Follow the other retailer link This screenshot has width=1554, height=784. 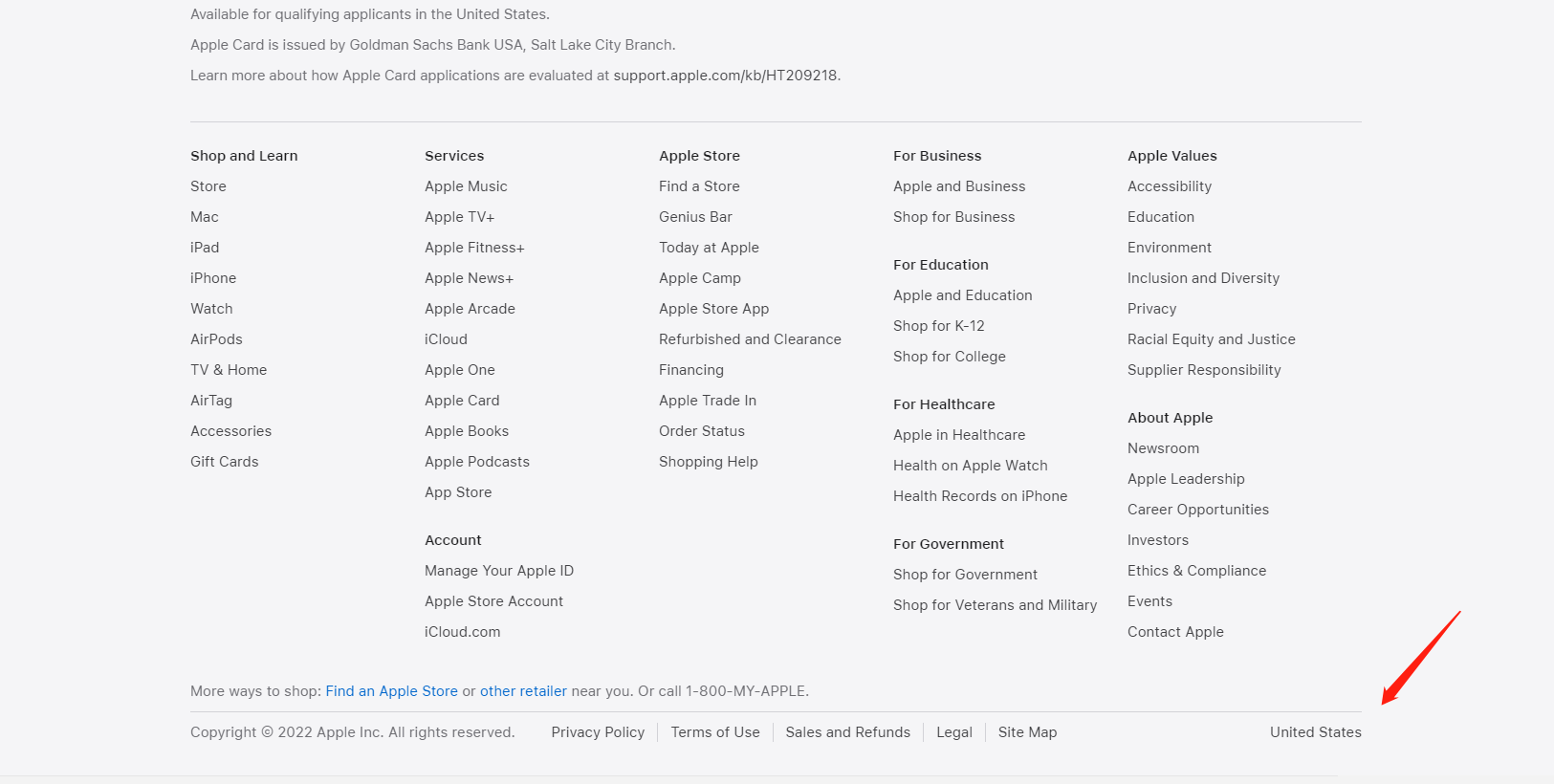(x=523, y=691)
